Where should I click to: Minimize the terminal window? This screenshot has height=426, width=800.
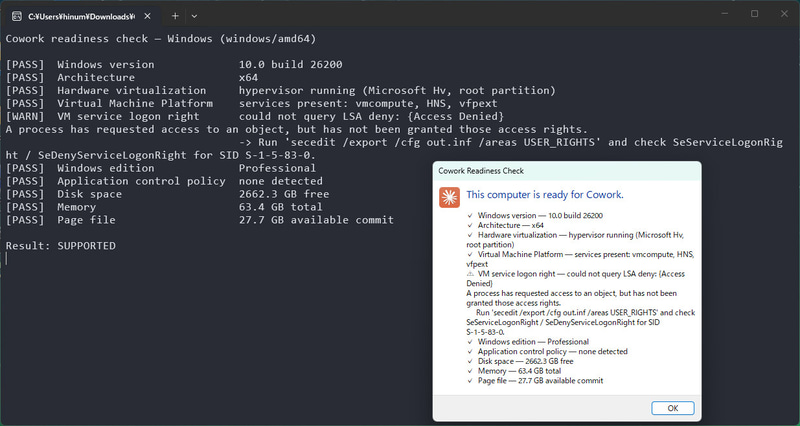(x=725, y=14)
